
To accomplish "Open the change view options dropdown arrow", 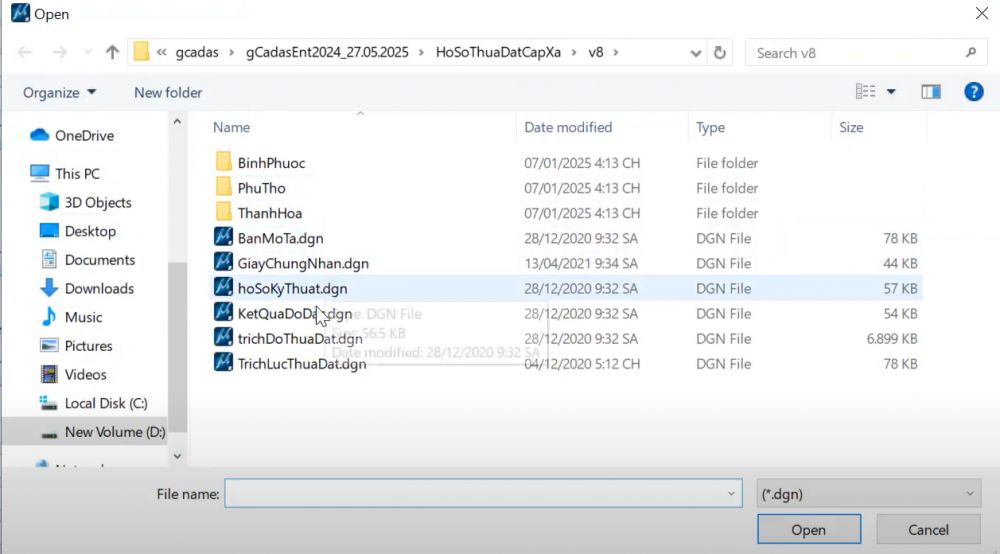I will [x=891, y=92].
